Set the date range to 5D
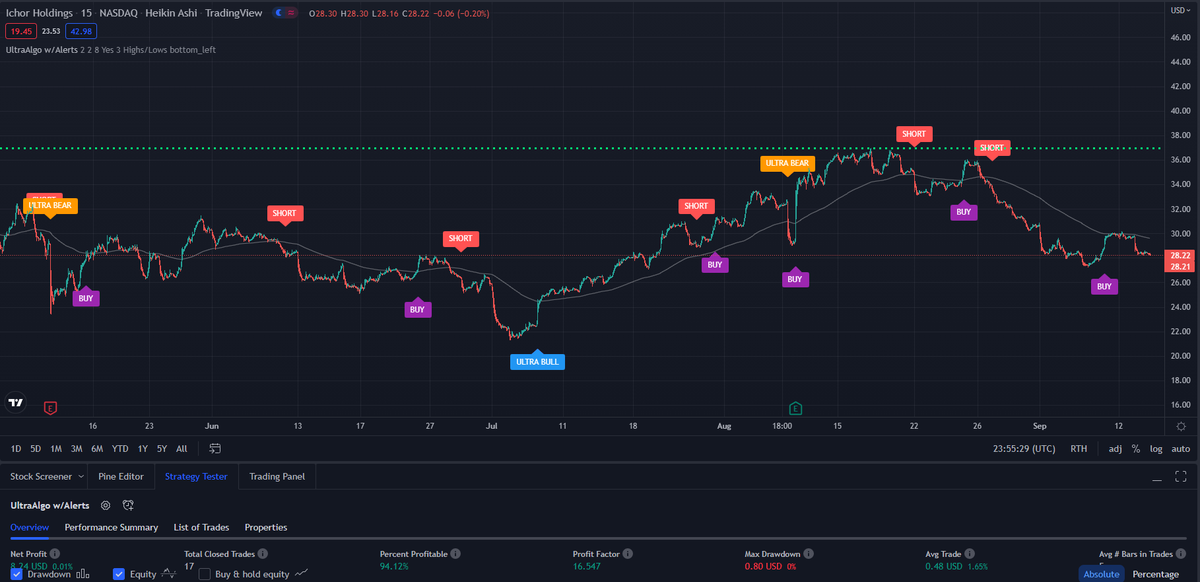 click(35, 449)
